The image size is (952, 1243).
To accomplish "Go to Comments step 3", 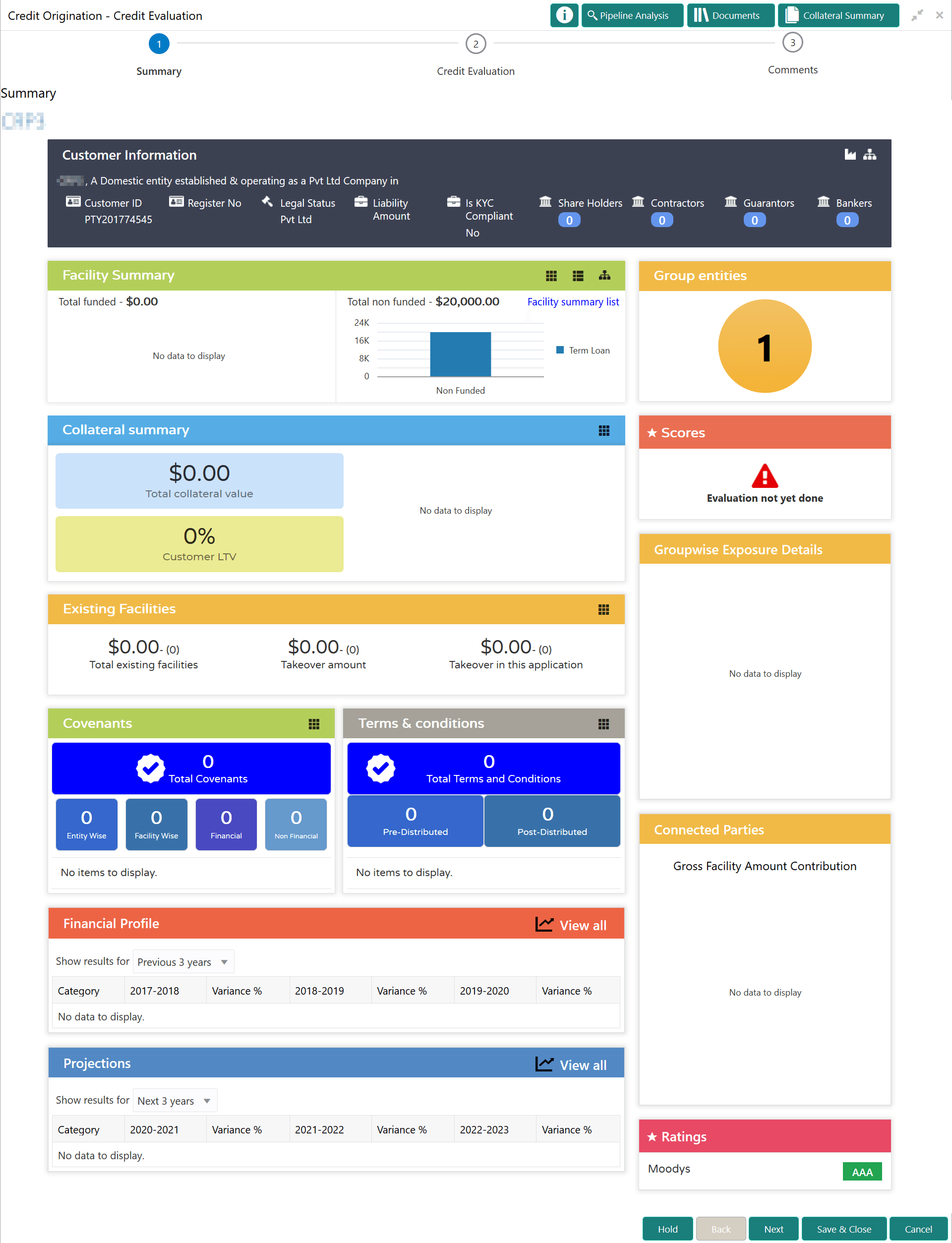I will (x=792, y=43).
